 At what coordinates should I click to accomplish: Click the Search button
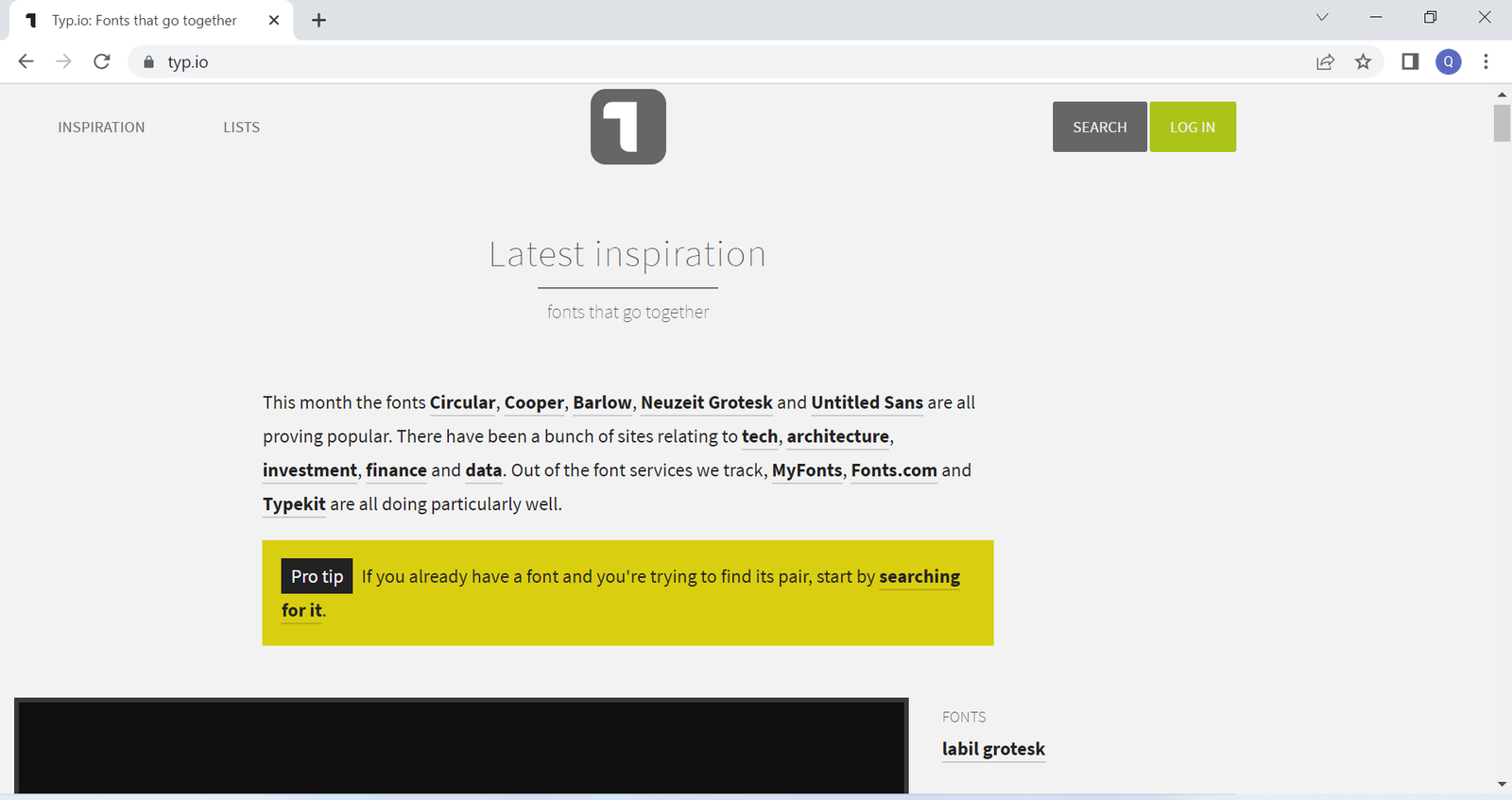click(1100, 127)
